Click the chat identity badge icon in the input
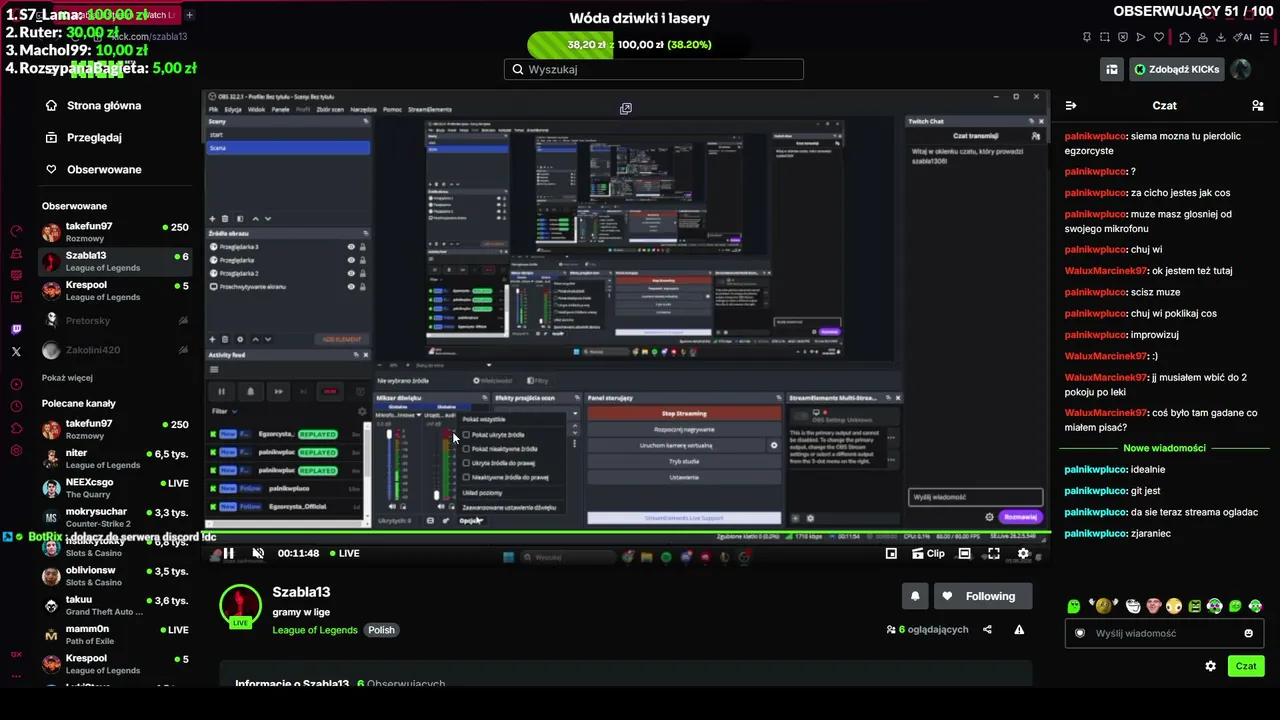This screenshot has width=1280, height=720. [x=1080, y=633]
